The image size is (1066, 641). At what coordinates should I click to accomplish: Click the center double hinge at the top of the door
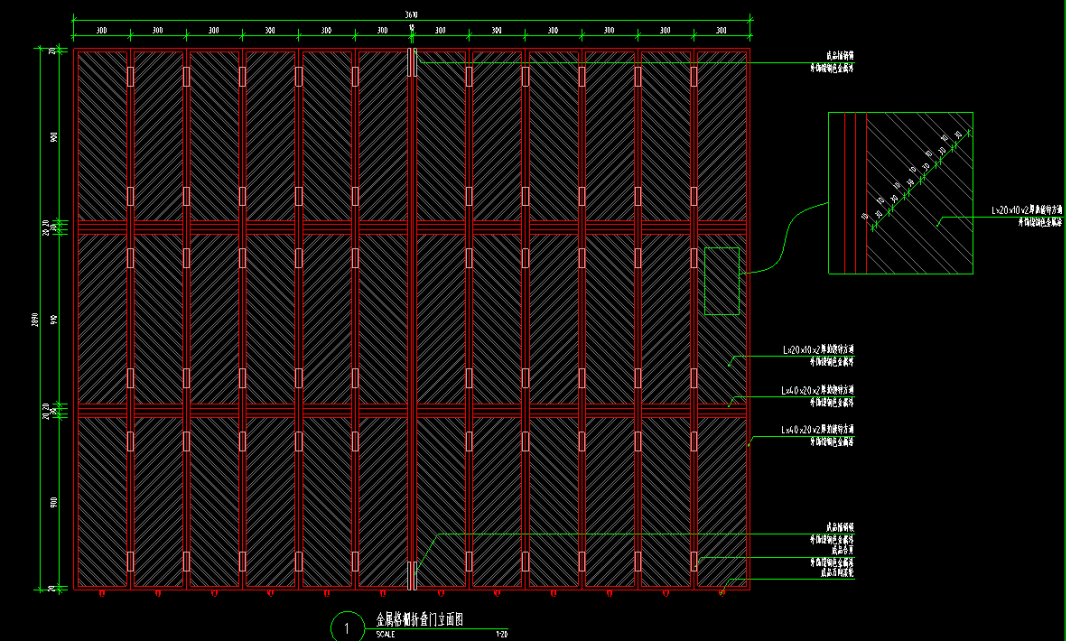point(411,63)
